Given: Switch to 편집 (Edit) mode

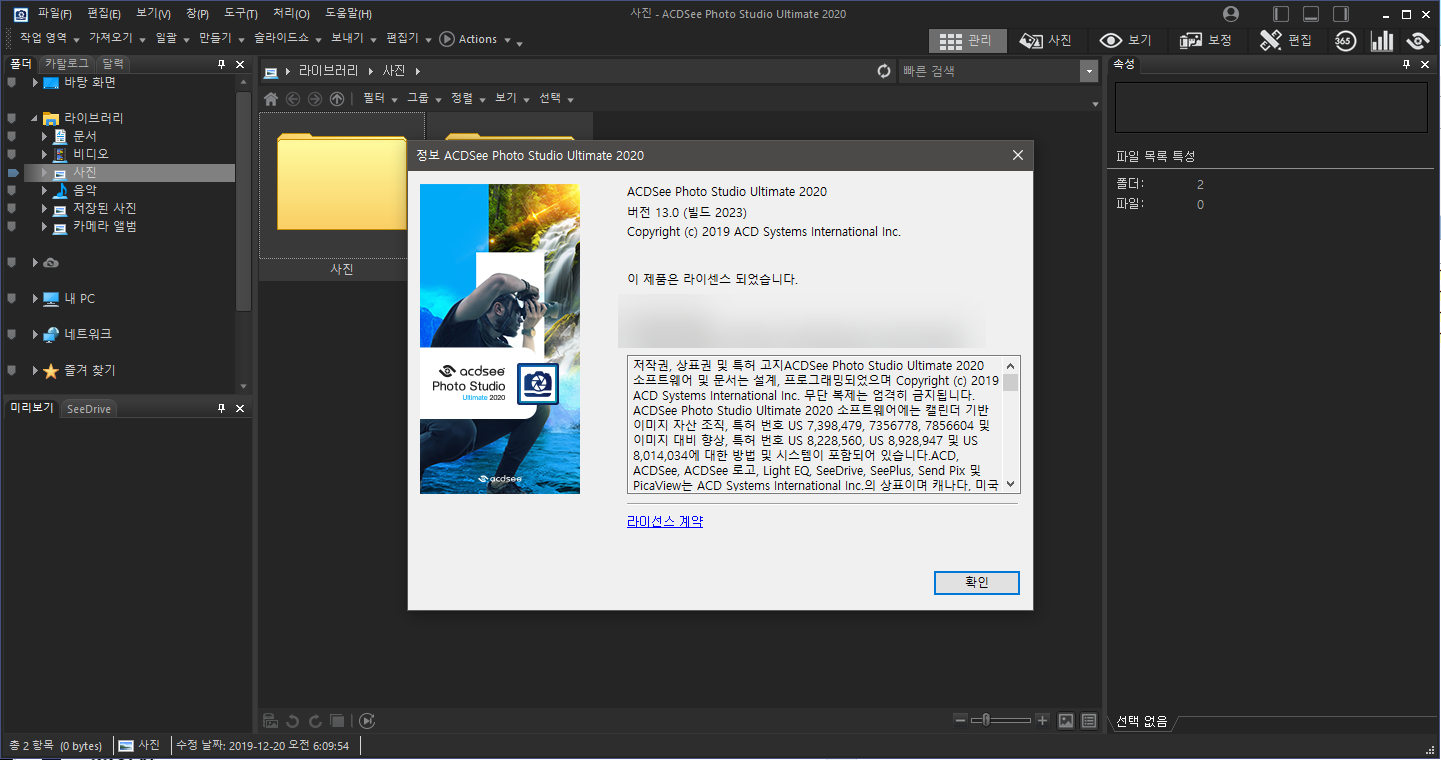Looking at the screenshot, I should [1286, 40].
